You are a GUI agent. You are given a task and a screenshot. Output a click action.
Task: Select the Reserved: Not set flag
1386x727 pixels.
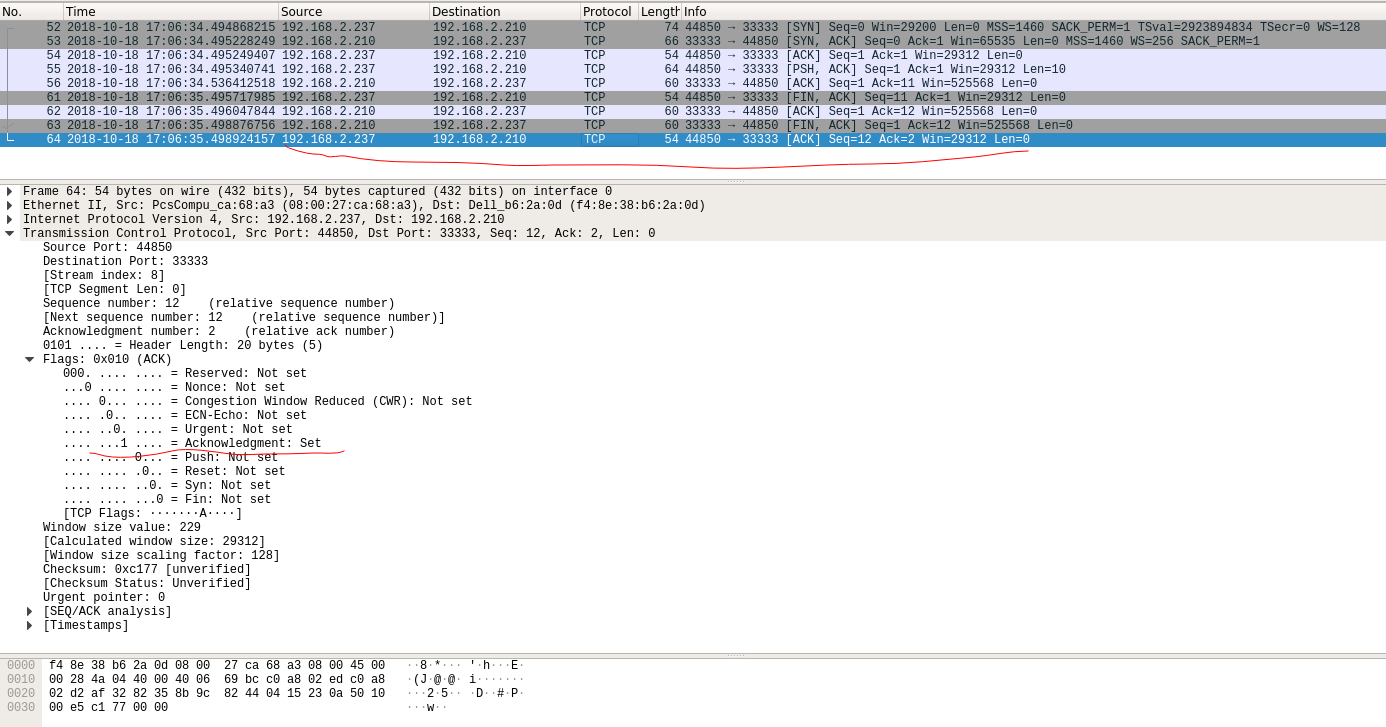[x=185, y=374]
